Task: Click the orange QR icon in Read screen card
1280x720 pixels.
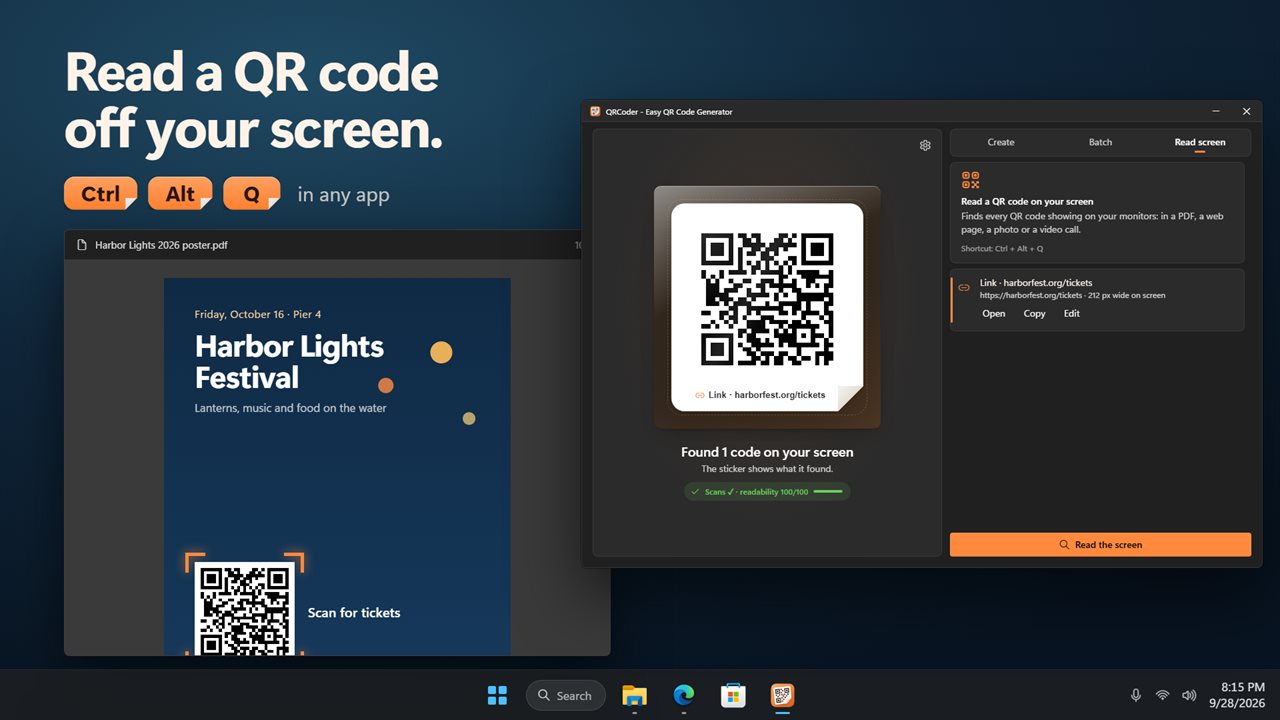Action: click(970, 180)
